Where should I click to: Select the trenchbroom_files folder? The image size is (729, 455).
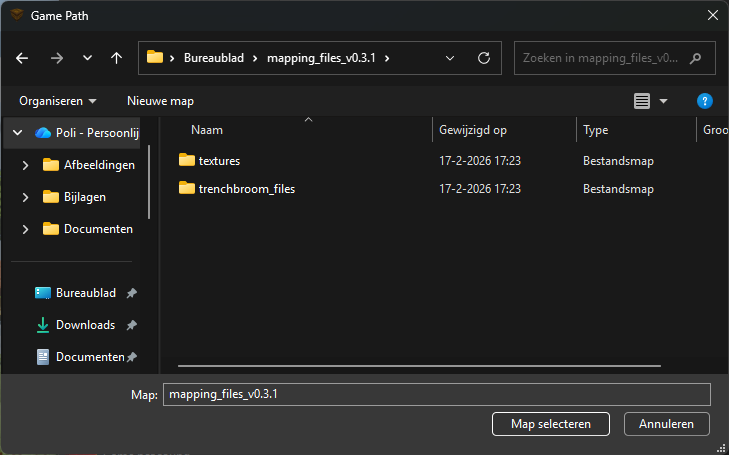tap(247, 189)
